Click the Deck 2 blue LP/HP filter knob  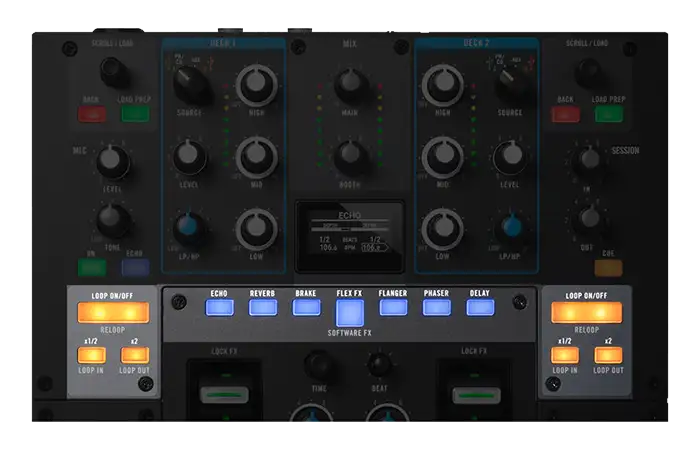(512, 229)
